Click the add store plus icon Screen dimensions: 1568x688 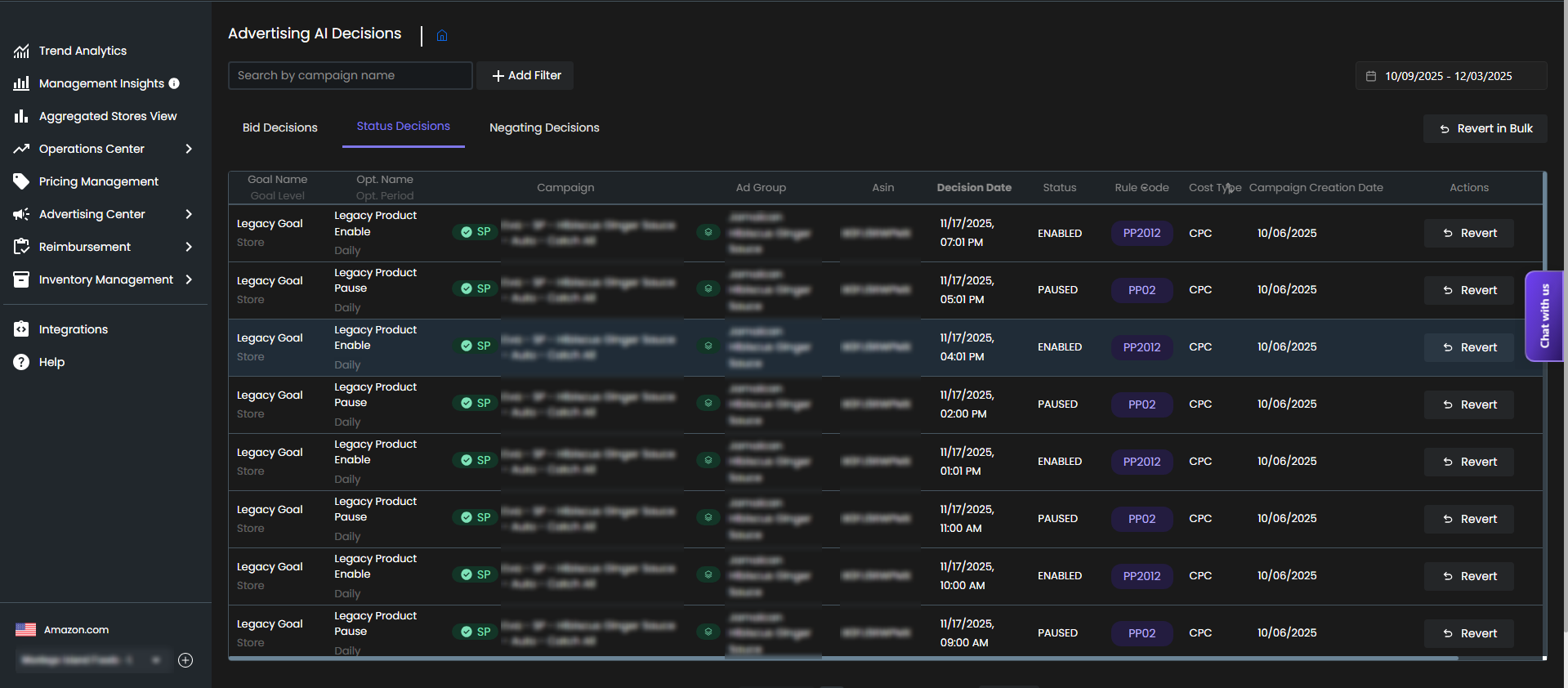pos(185,660)
